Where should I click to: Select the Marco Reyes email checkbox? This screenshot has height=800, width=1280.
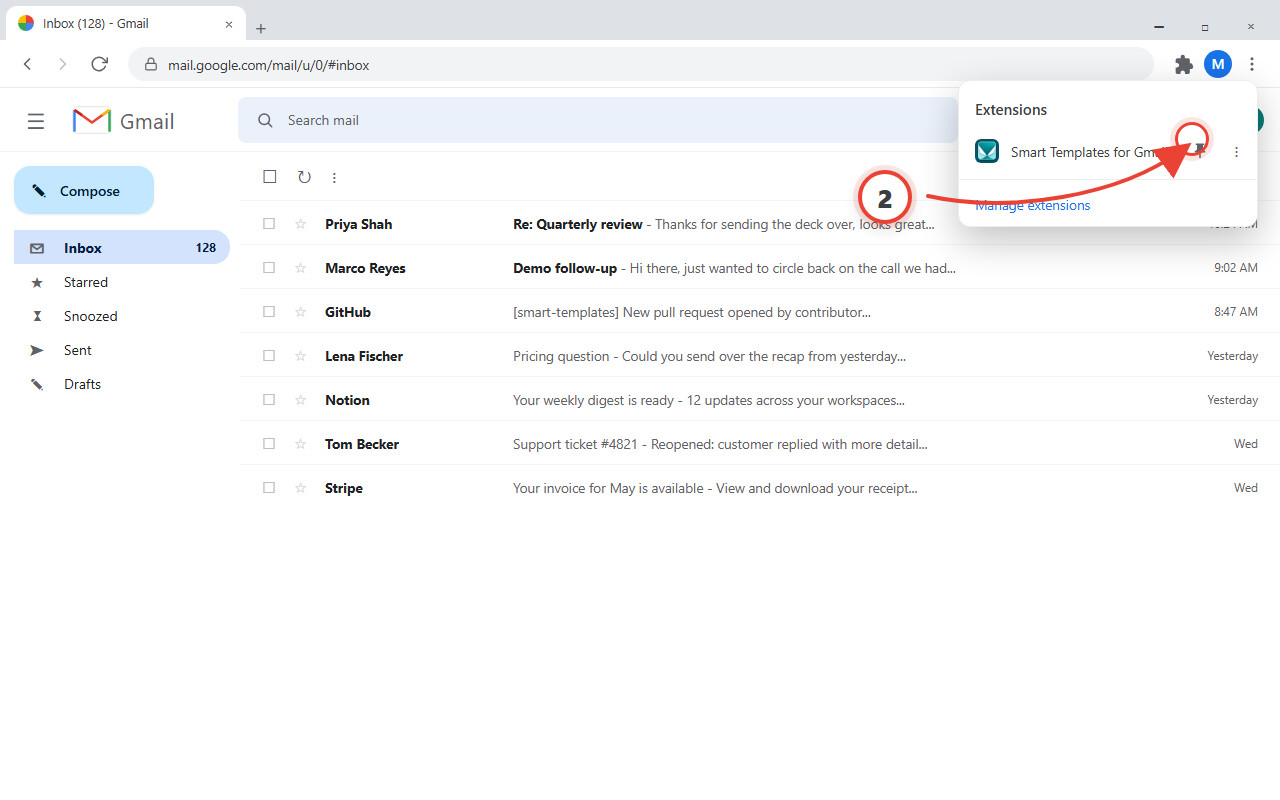coord(269,268)
